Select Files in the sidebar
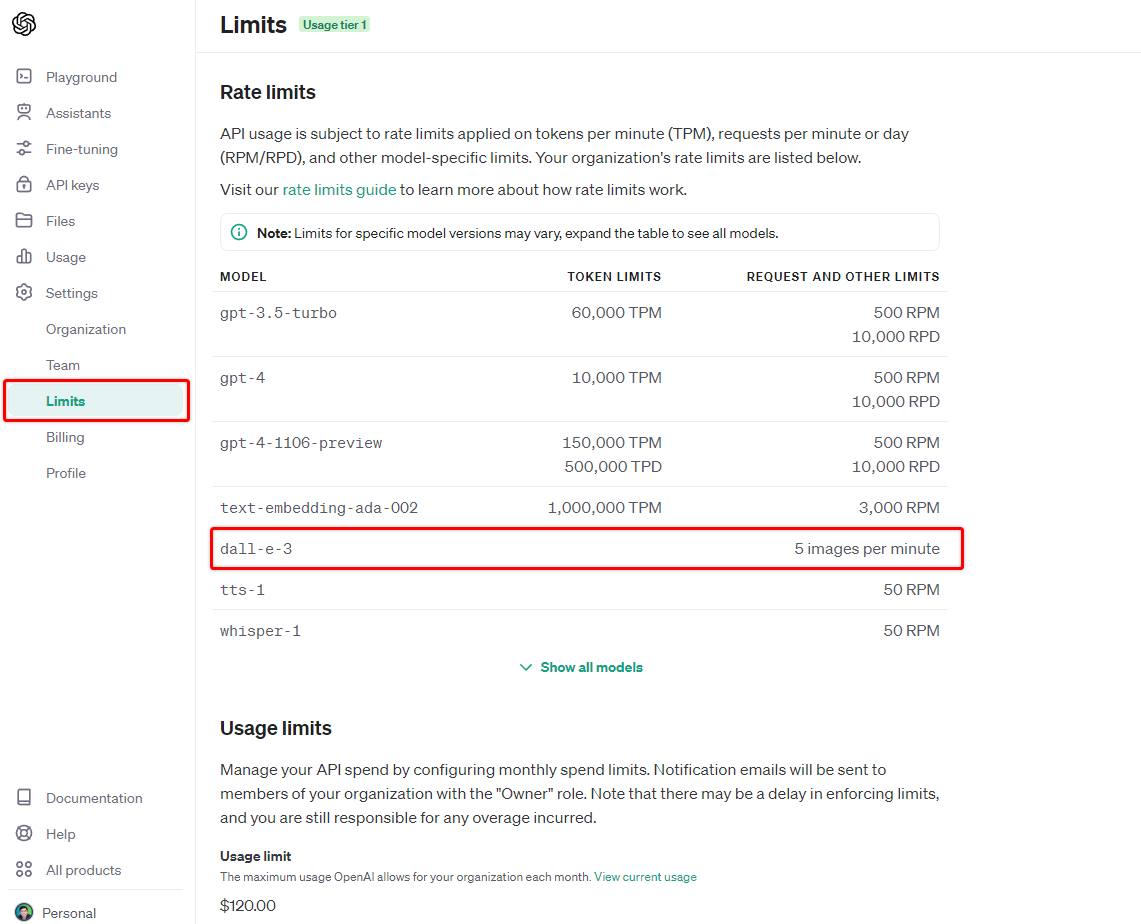The image size is (1141, 924). (60, 221)
